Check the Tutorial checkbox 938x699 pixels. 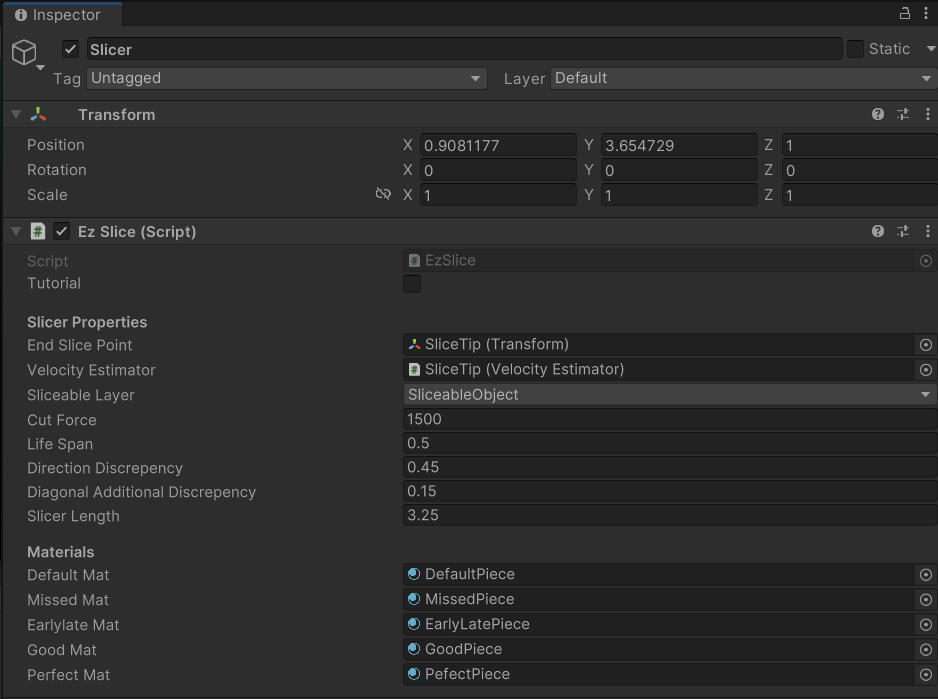click(x=411, y=284)
